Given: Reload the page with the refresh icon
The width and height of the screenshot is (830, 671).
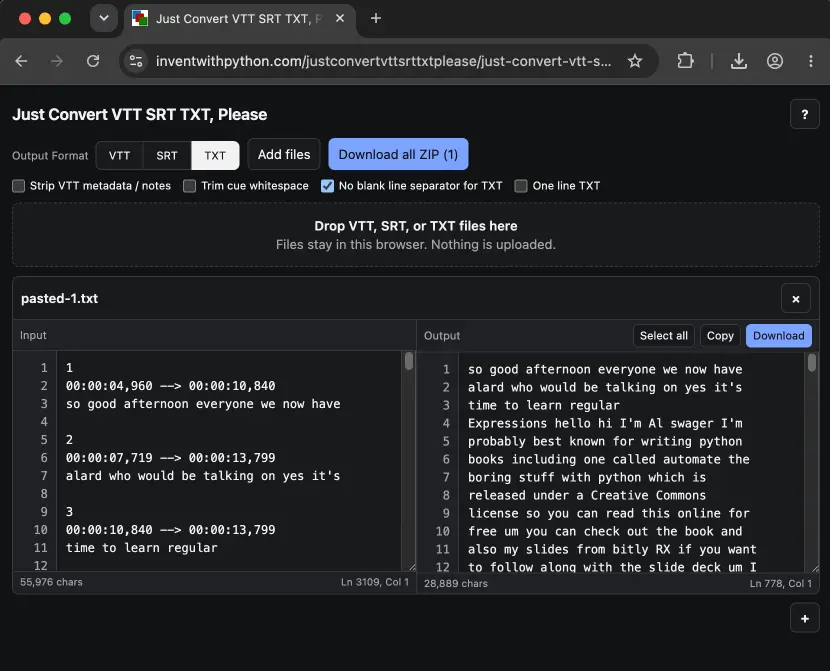Looking at the screenshot, I should pyautogui.click(x=93, y=61).
